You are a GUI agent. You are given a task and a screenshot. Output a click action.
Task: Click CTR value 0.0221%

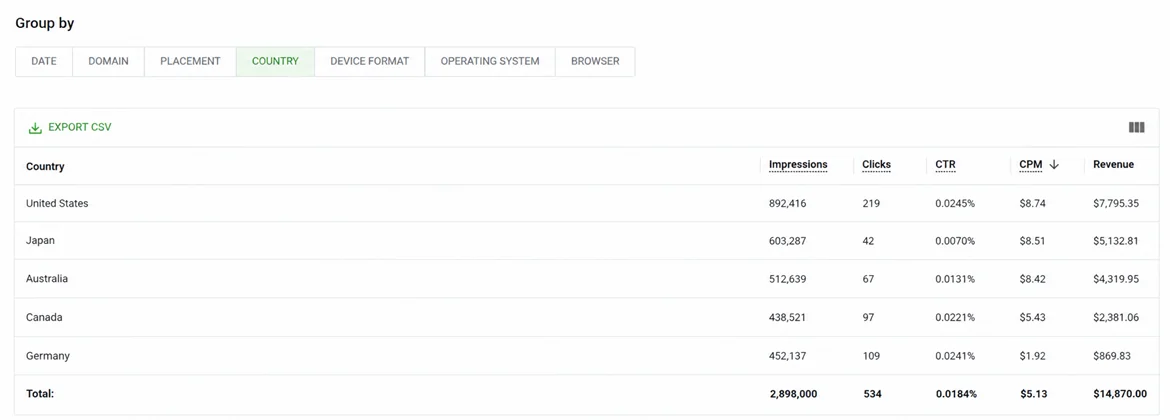(x=955, y=317)
